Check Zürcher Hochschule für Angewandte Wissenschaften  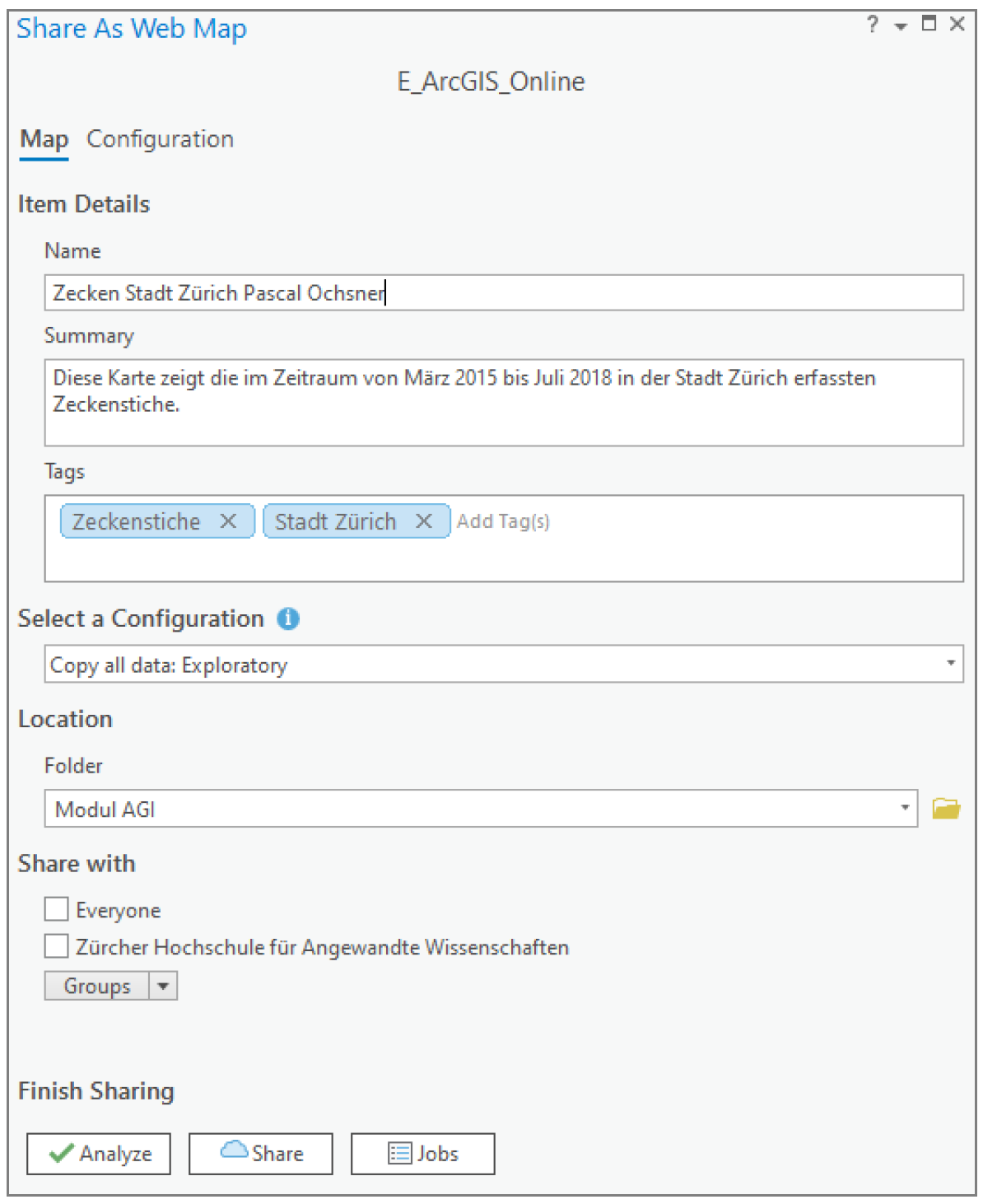(x=57, y=946)
